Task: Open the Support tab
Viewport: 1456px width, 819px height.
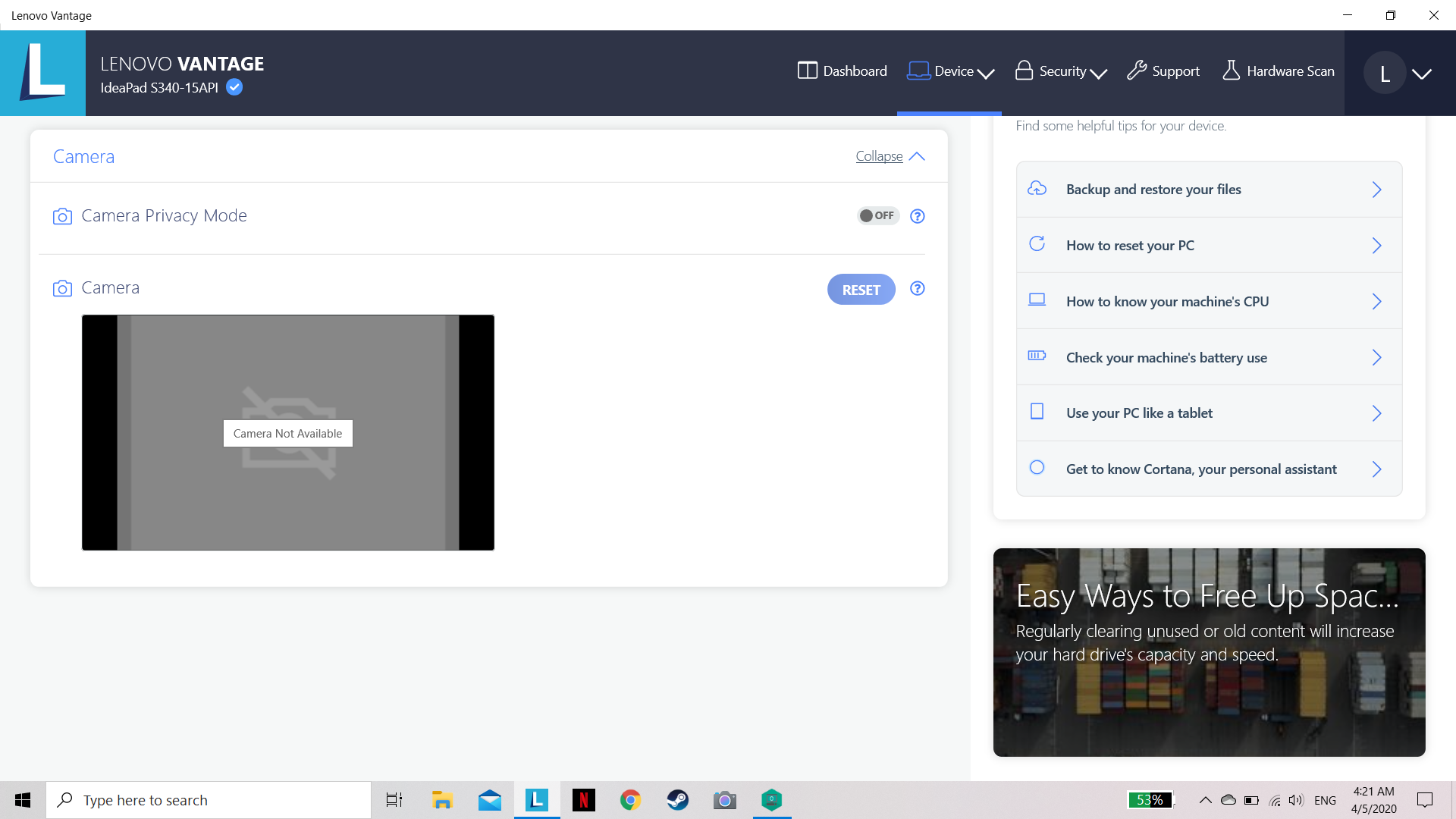Action: [x=1163, y=71]
